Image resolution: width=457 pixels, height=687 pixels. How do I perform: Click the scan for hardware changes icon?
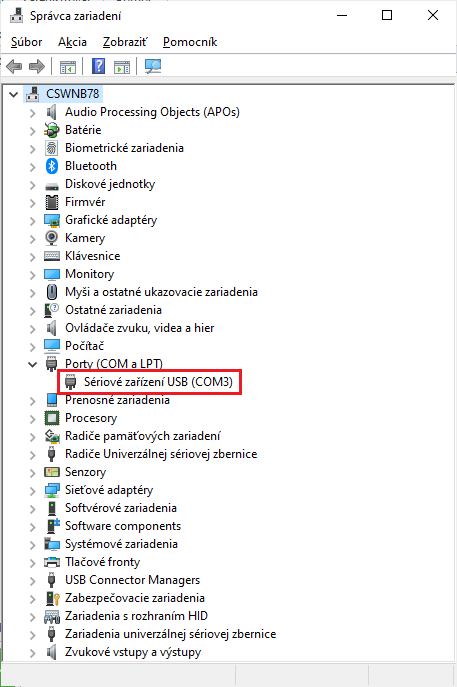[x=153, y=67]
